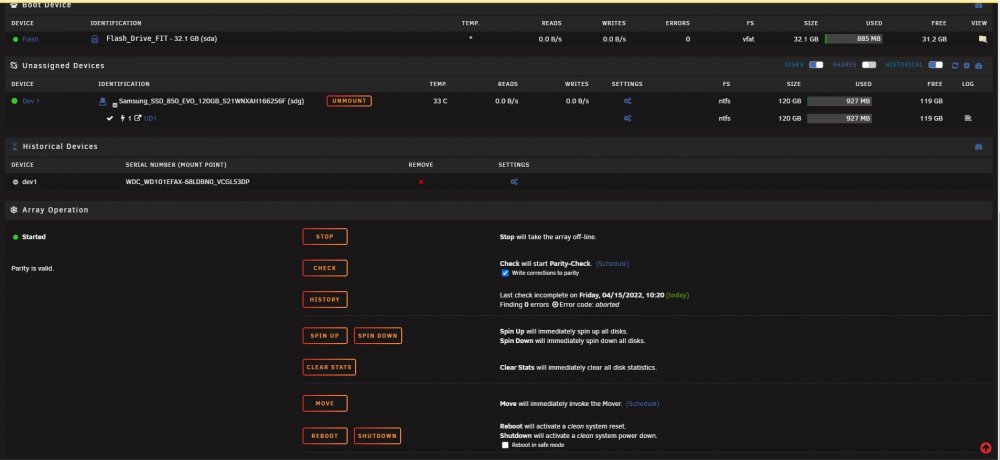Image resolution: width=1000 pixels, height=460 pixels.
Task: Click SPIN UP to spin up disks
Action: point(325,336)
